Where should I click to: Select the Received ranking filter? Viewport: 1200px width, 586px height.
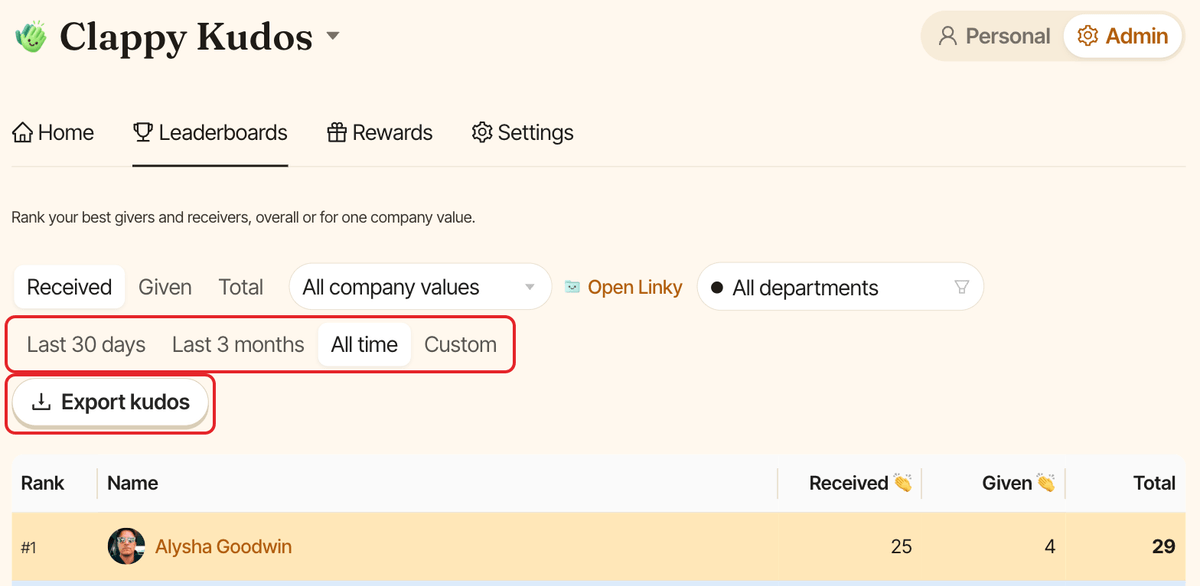(69, 287)
